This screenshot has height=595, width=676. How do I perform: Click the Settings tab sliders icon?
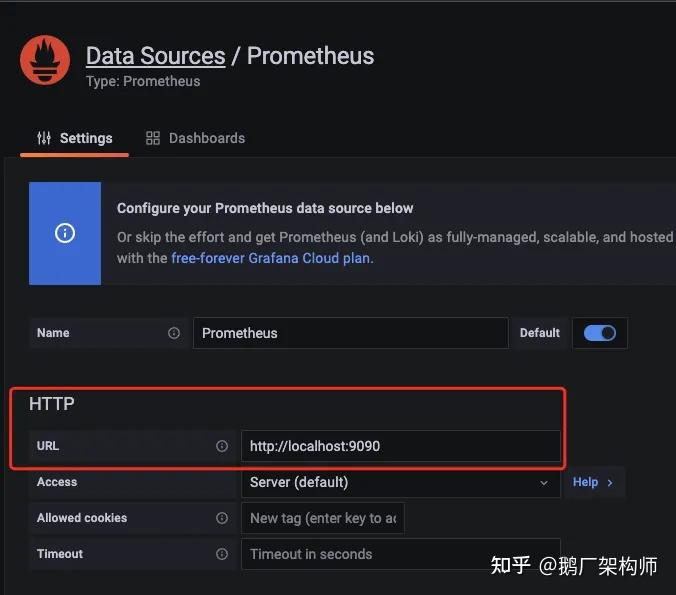44,138
